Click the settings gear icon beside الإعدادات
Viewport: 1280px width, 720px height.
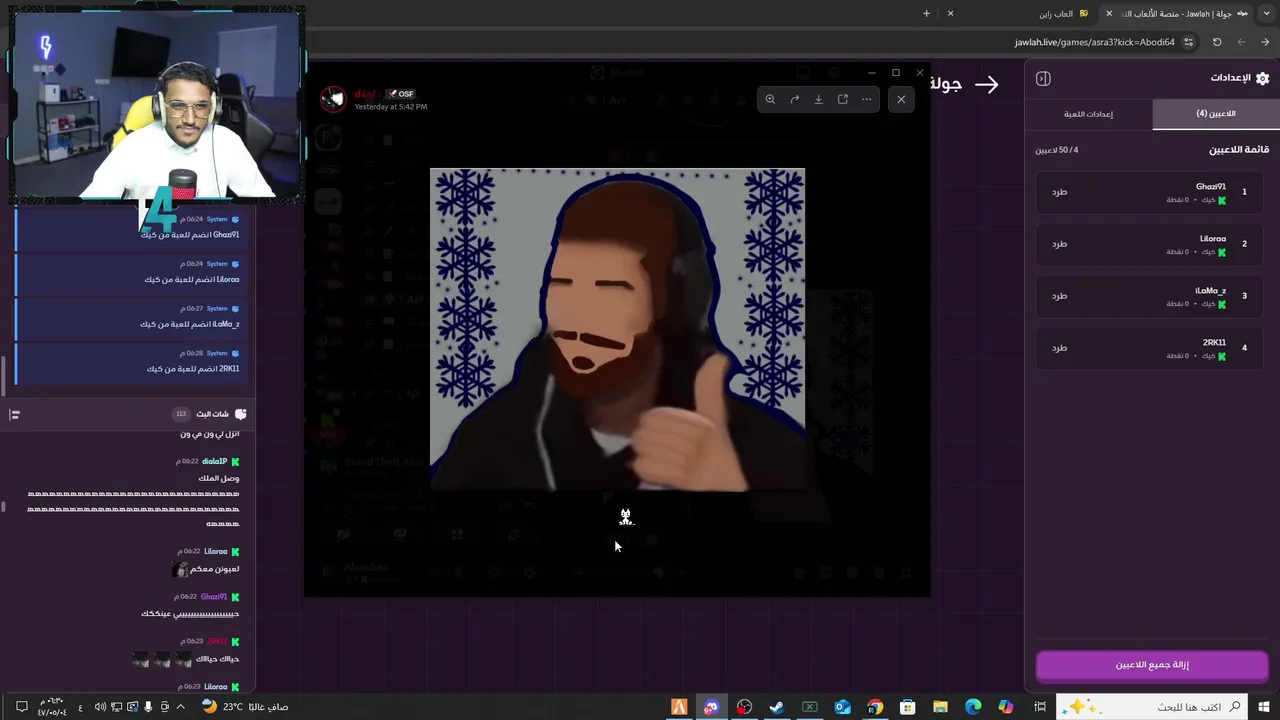point(1262,78)
